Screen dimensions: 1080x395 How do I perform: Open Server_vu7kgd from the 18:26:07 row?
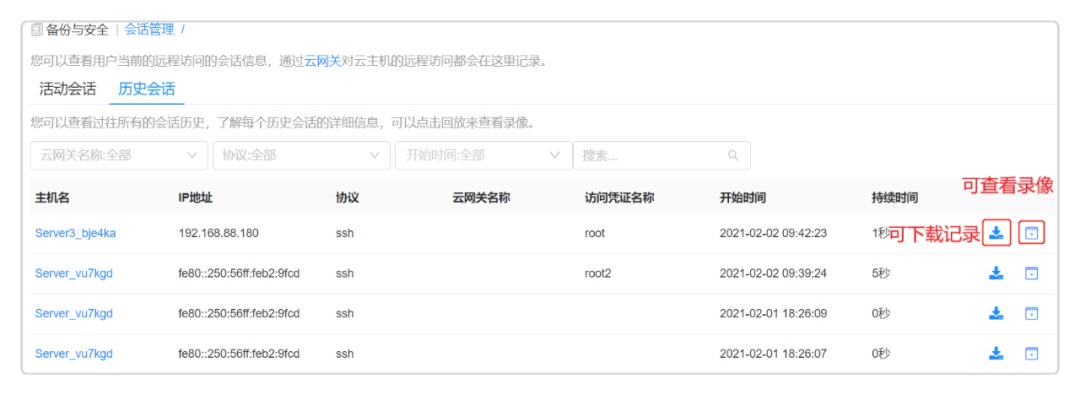(x=74, y=354)
